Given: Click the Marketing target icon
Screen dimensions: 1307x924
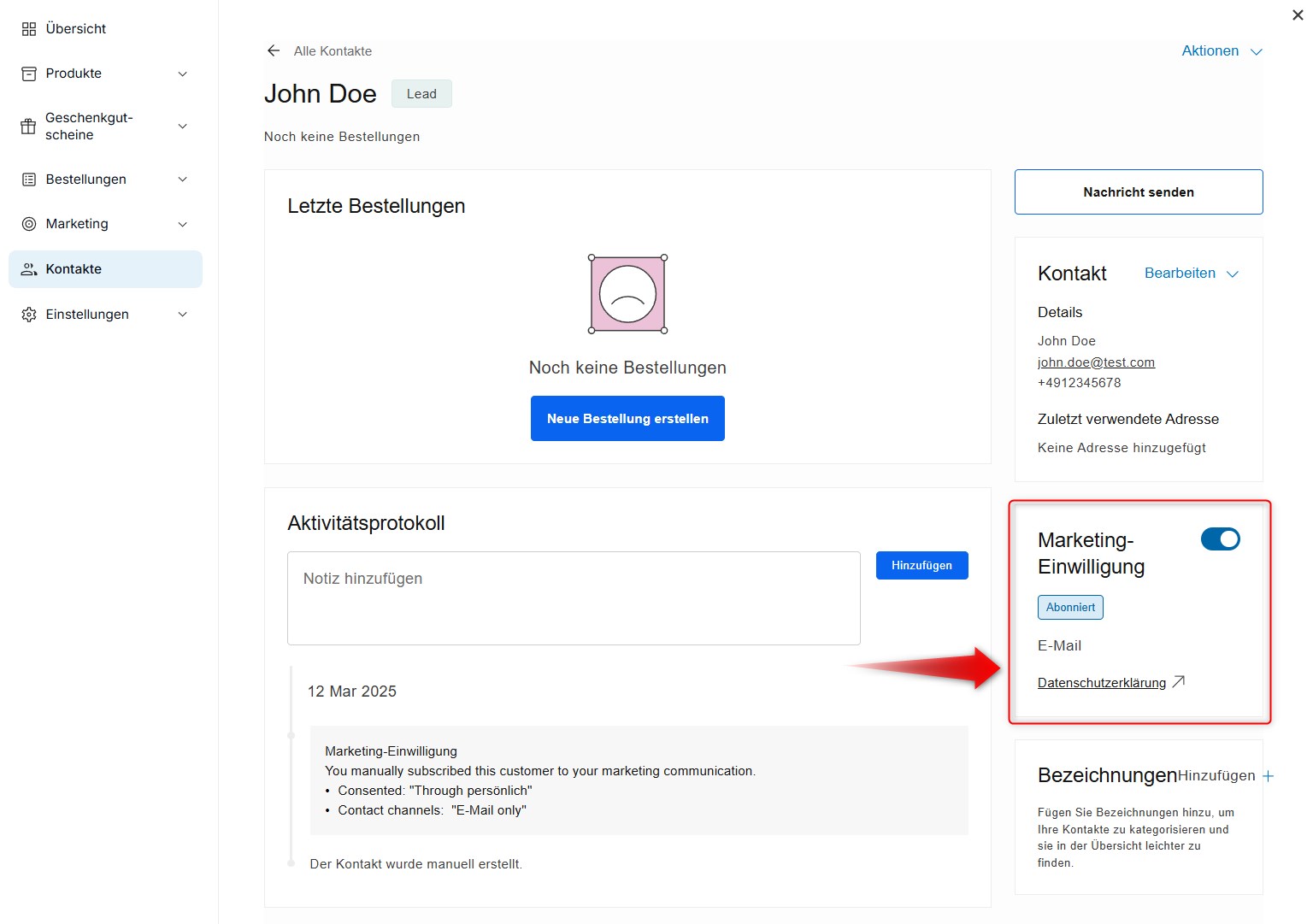Looking at the screenshot, I should pos(29,224).
